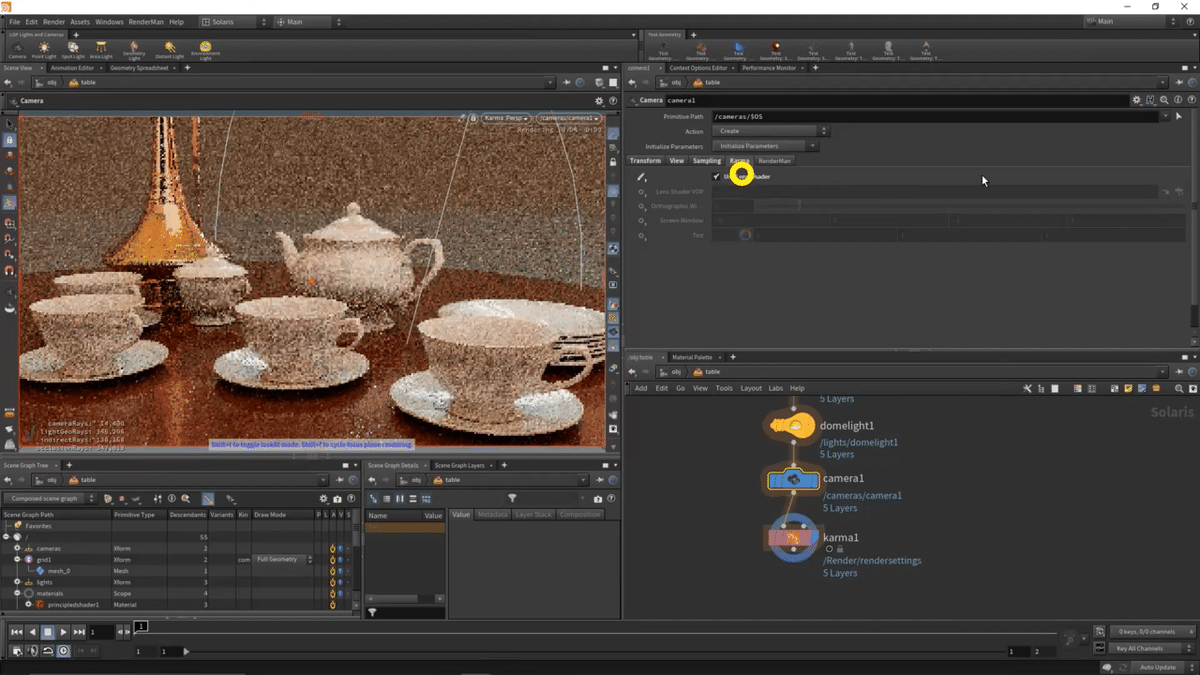Toggle the real-time playback clock button
The width and height of the screenshot is (1200, 675).
pyautogui.click(x=63, y=651)
